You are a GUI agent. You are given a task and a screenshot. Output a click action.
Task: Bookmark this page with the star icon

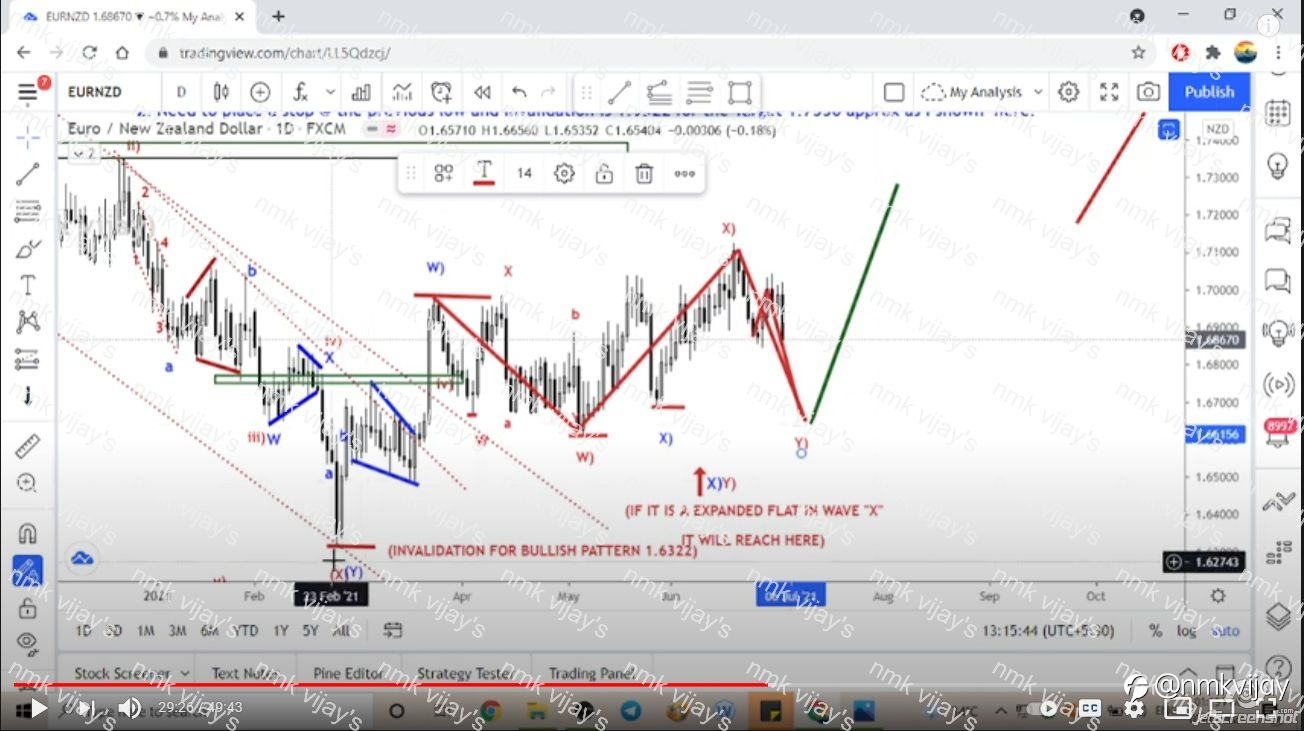pyautogui.click(x=1138, y=52)
